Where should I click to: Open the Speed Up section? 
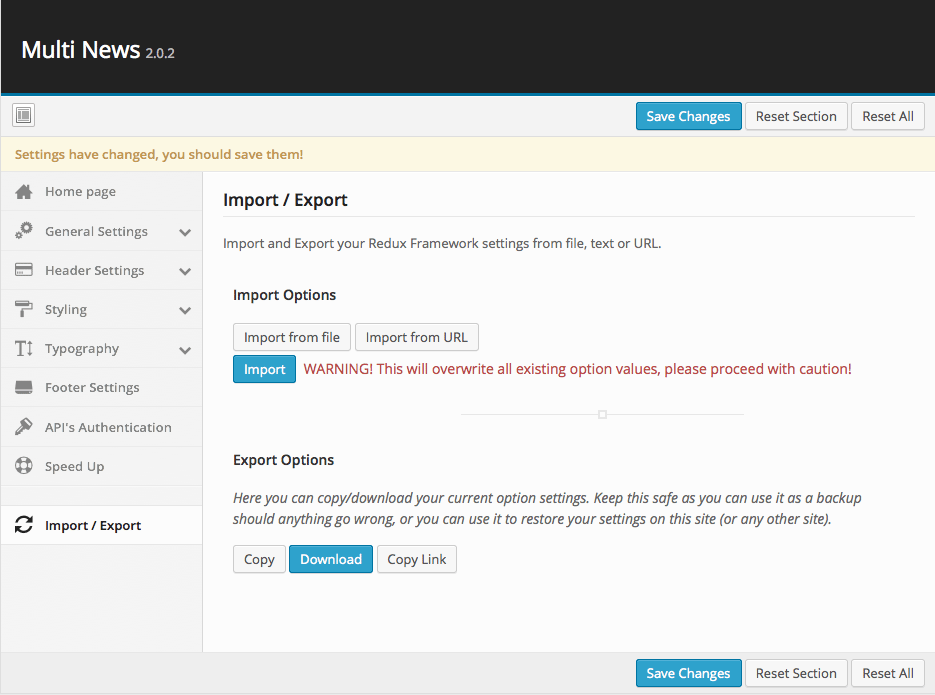(74, 466)
